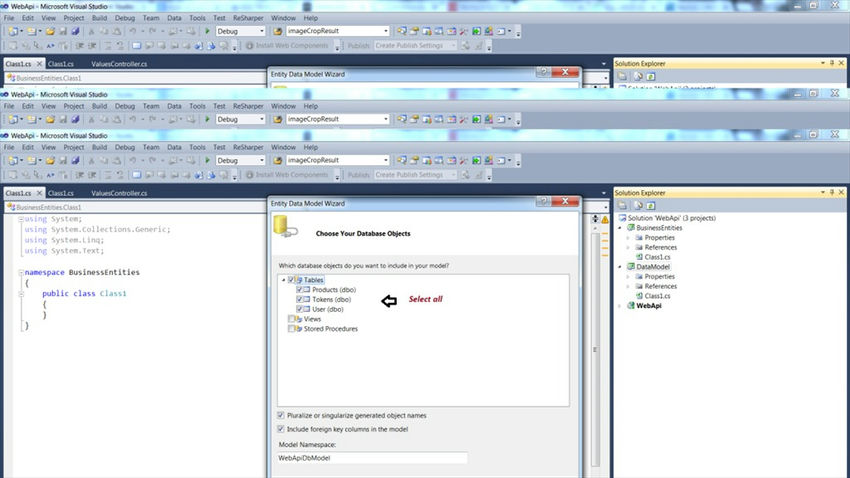Click Install Web Components button in frontmost window
The image size is (850, 478).
coord(287,175)
